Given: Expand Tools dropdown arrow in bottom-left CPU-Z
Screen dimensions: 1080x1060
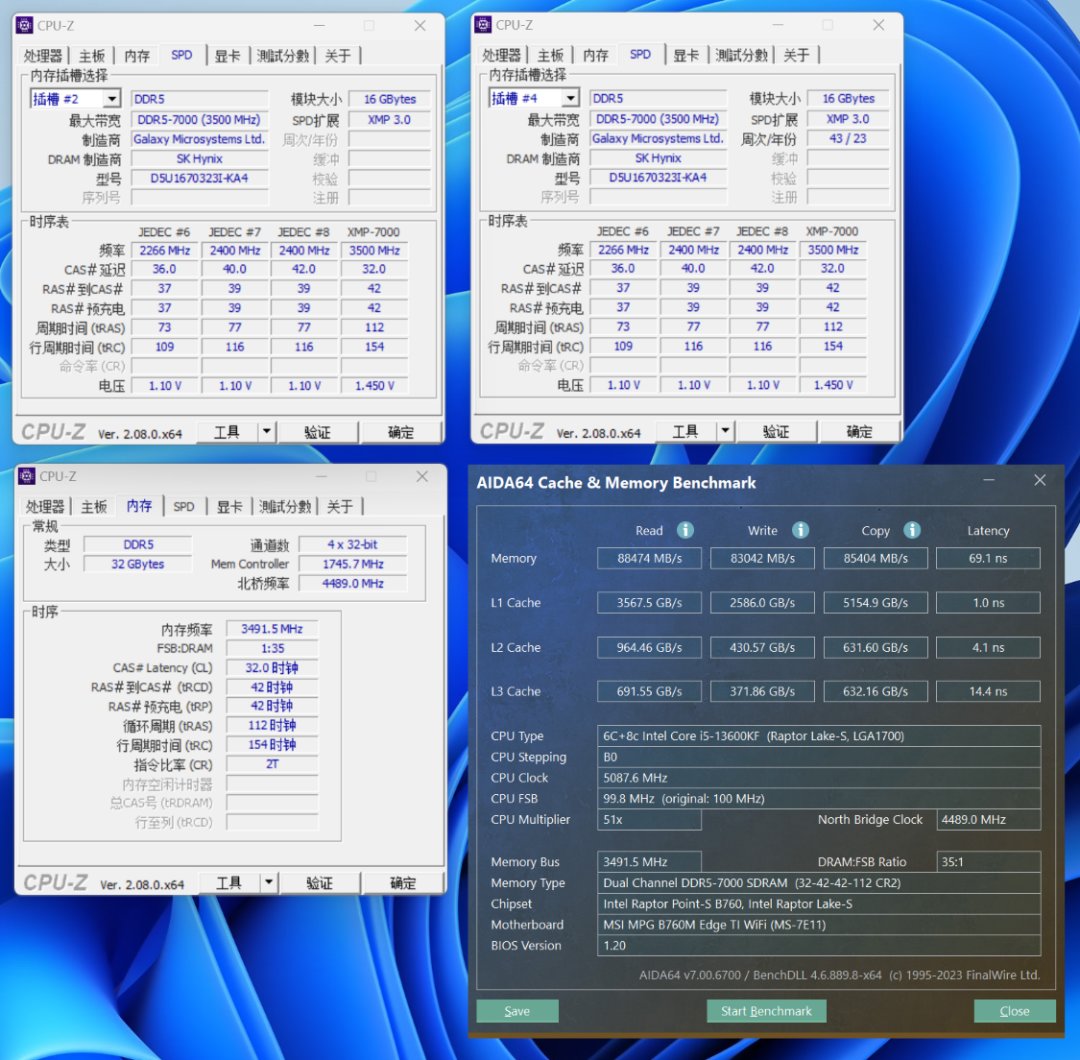Looking at the screenshot, I should click(269, 882).
